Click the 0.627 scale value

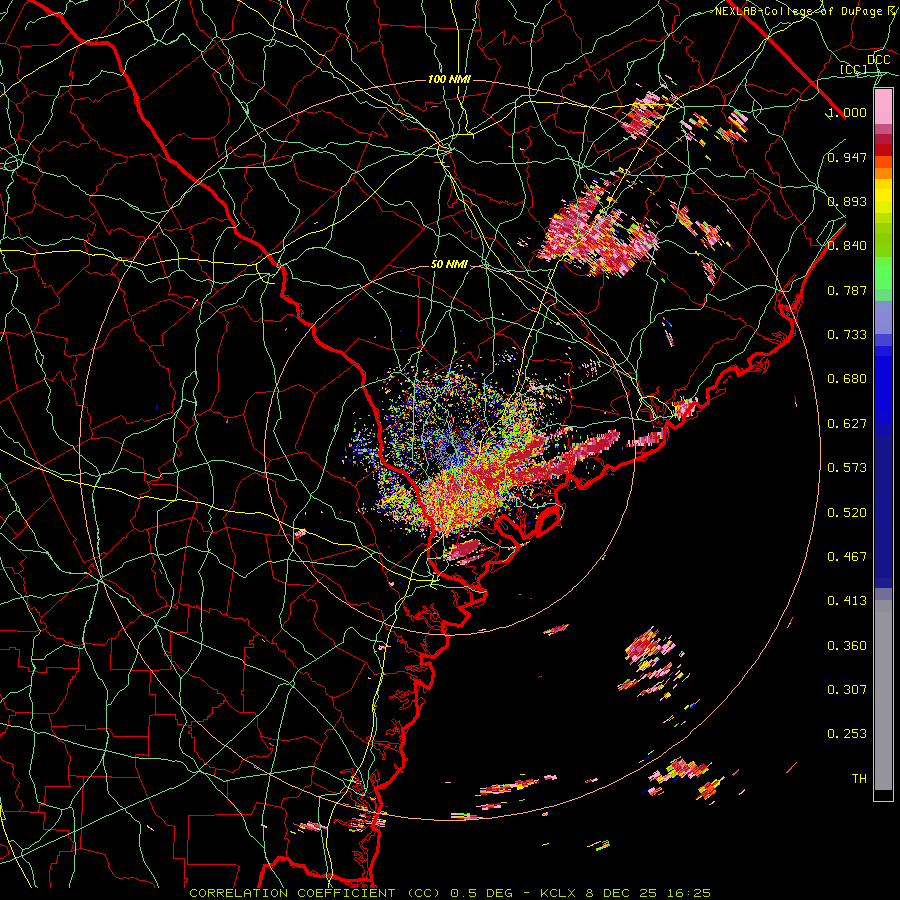(847, 424)
